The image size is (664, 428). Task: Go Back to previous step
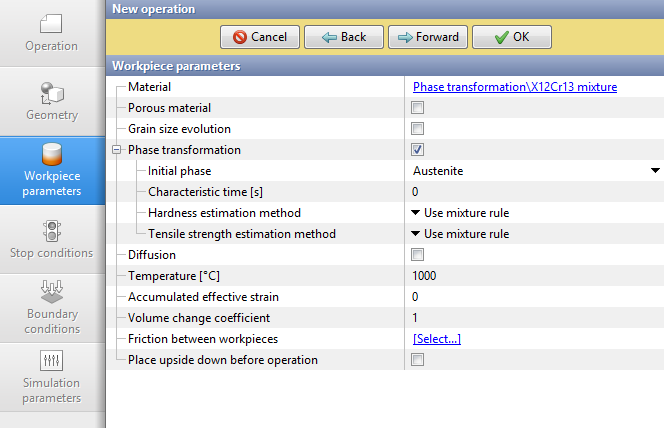(x=343, y=37)
